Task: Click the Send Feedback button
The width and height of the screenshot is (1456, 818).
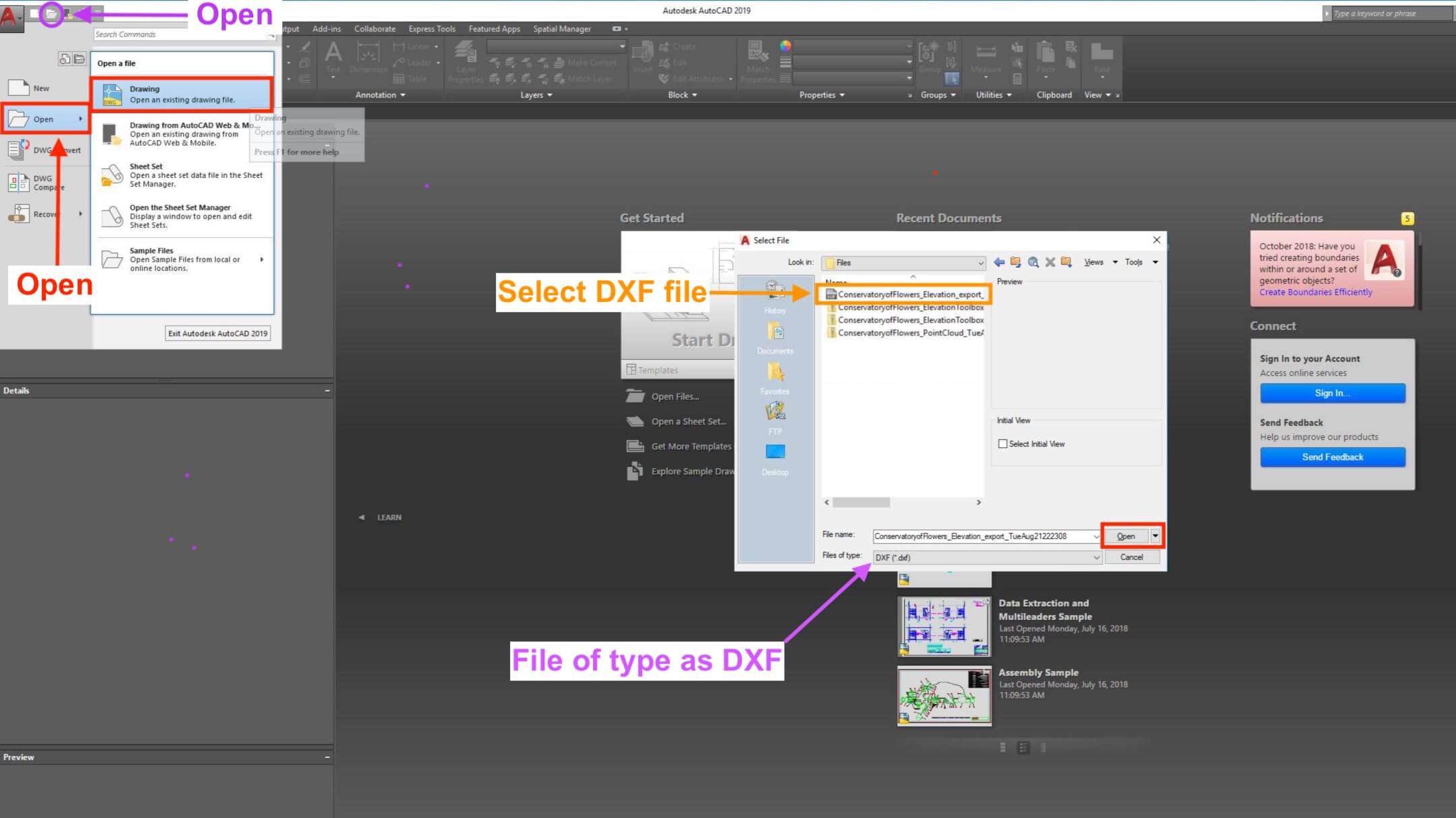Action: click(x=1331, y=457)
